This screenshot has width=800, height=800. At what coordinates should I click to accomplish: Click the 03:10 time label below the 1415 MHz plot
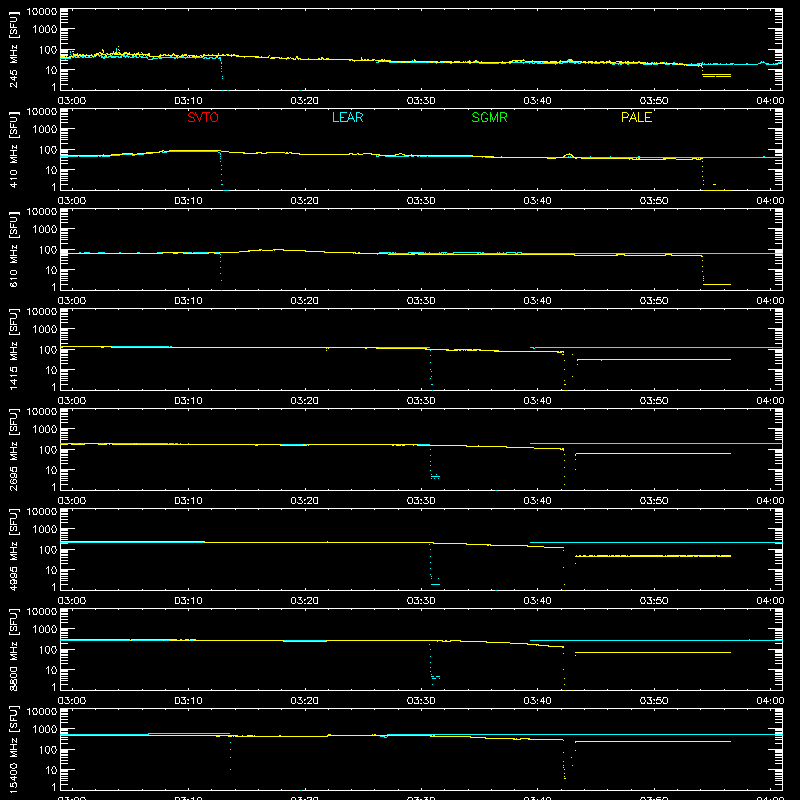[188, 401]
